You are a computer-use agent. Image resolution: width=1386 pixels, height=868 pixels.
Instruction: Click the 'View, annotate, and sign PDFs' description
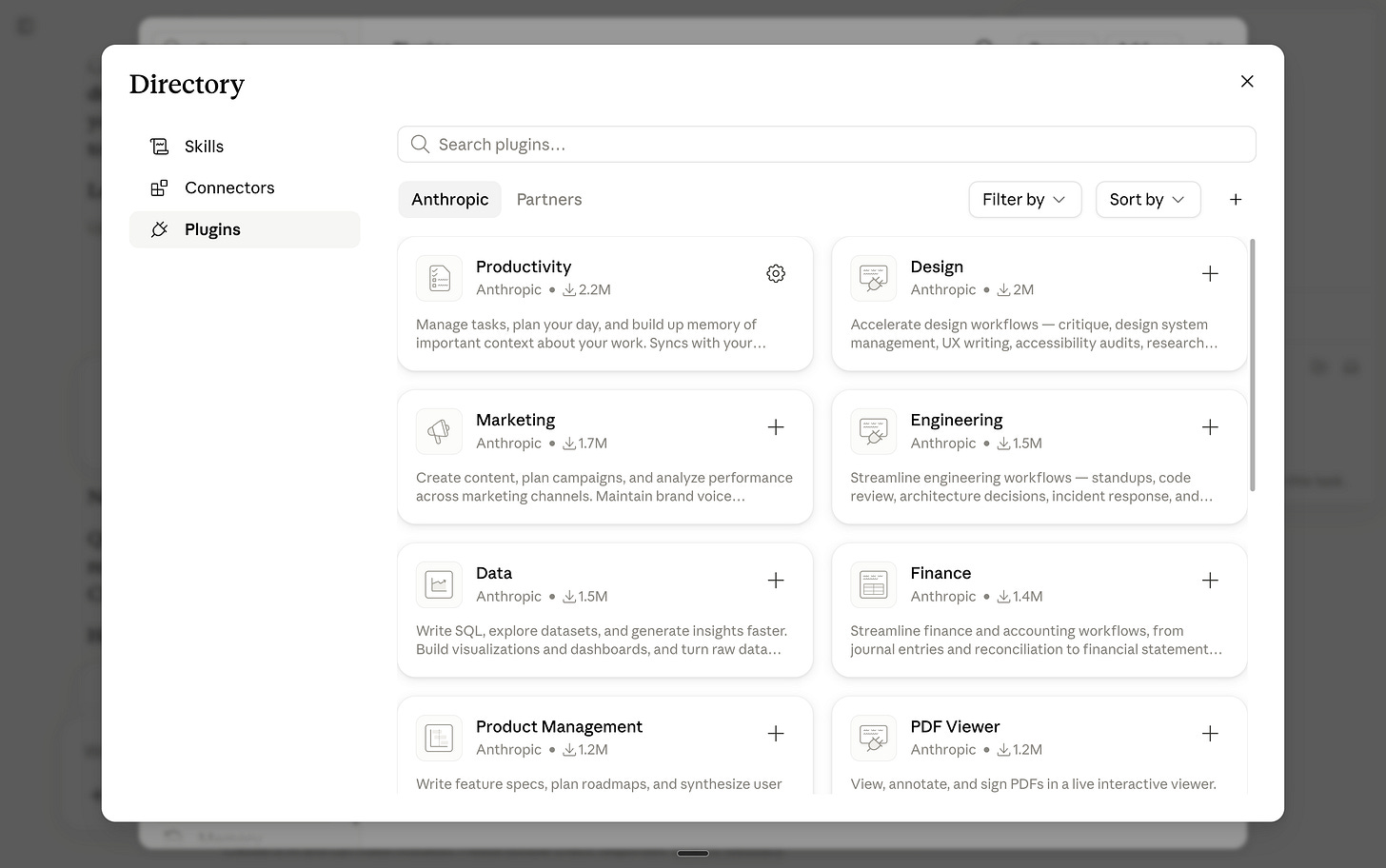[x=1034, y=784]
